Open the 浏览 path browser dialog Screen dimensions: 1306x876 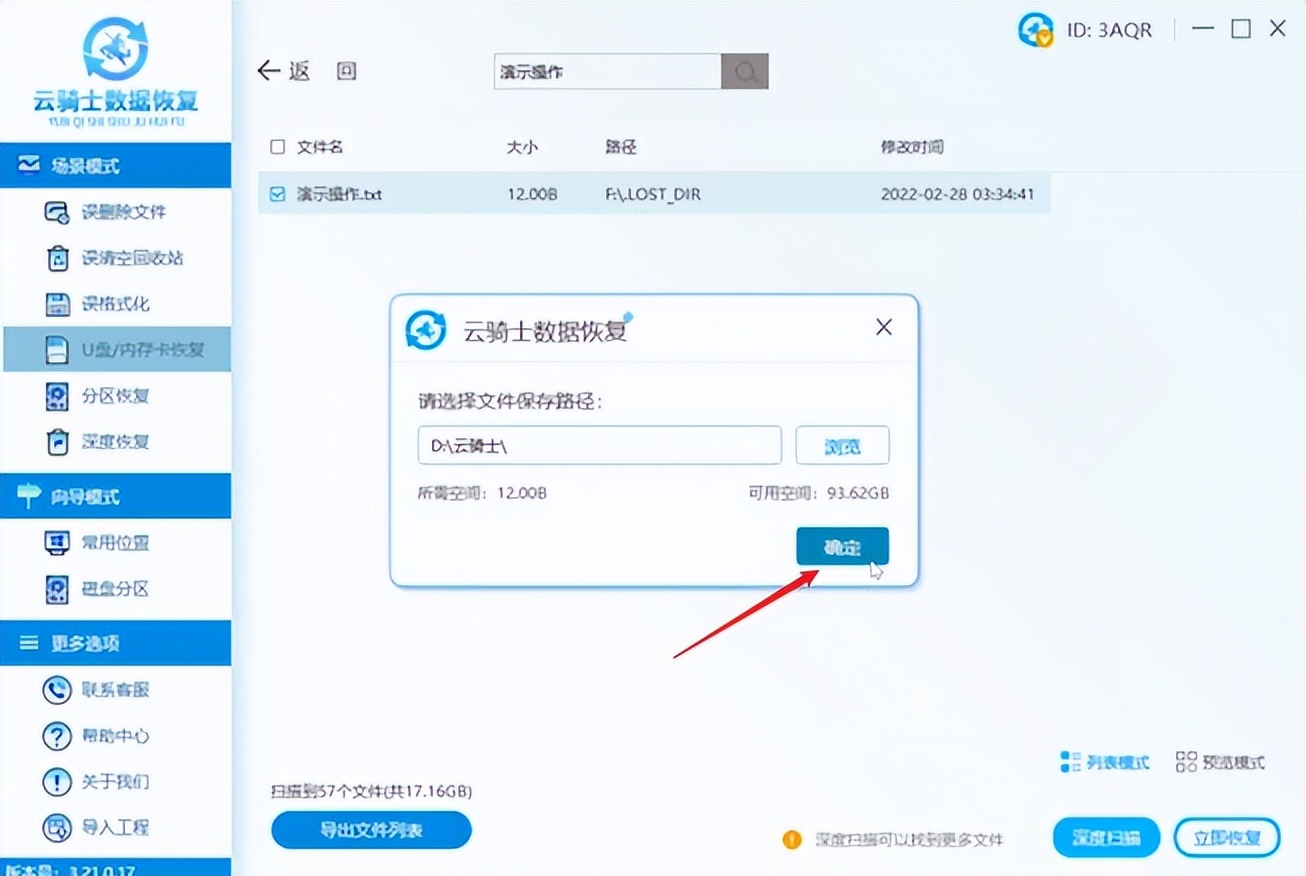(842, 445)
